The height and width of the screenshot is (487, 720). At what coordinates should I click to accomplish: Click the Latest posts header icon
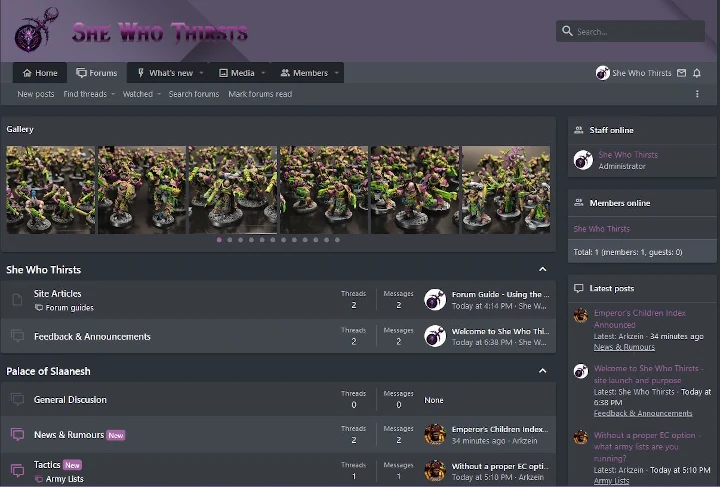tap(579, 288)
